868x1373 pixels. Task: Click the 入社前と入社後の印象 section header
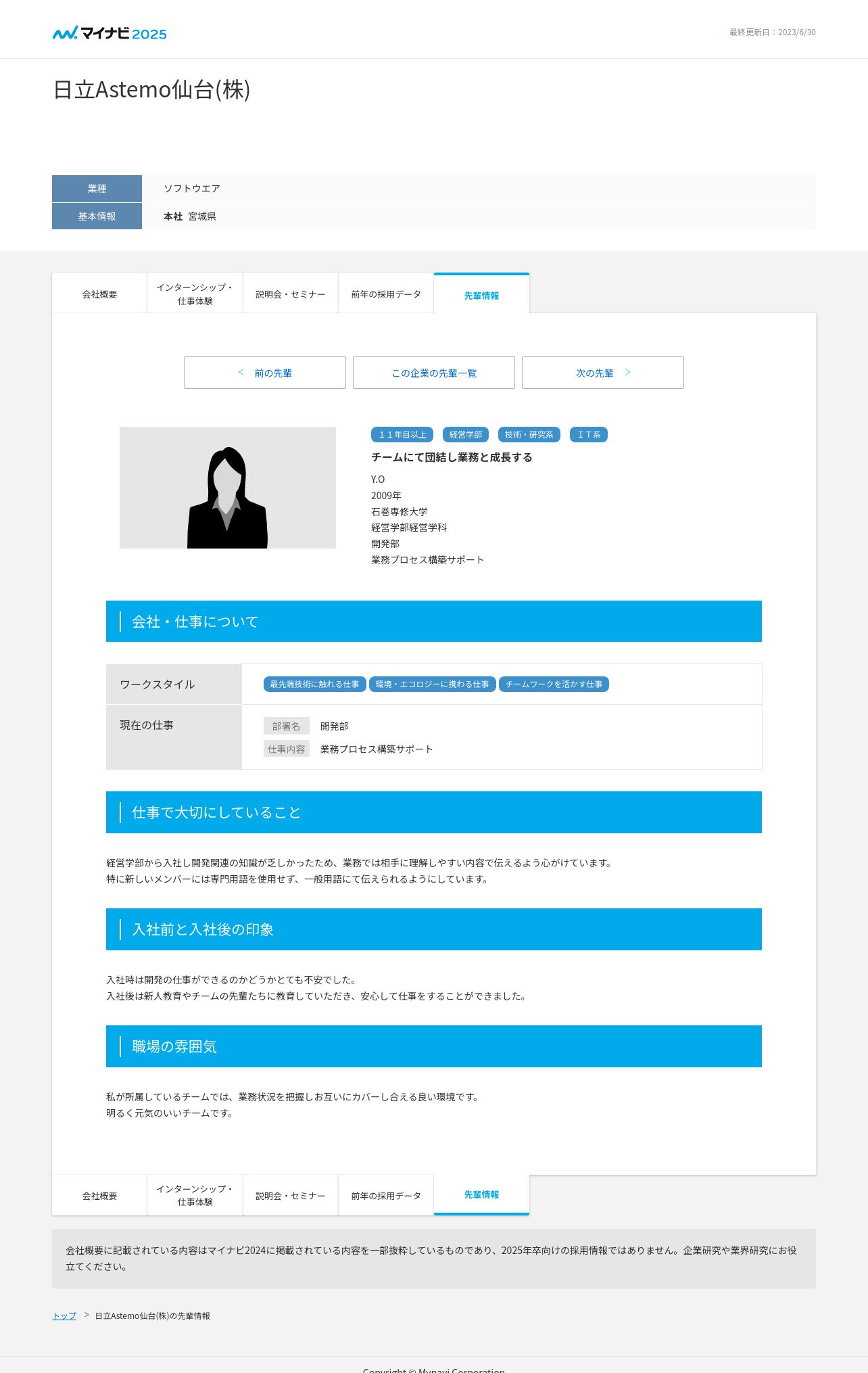click(434, 929)
